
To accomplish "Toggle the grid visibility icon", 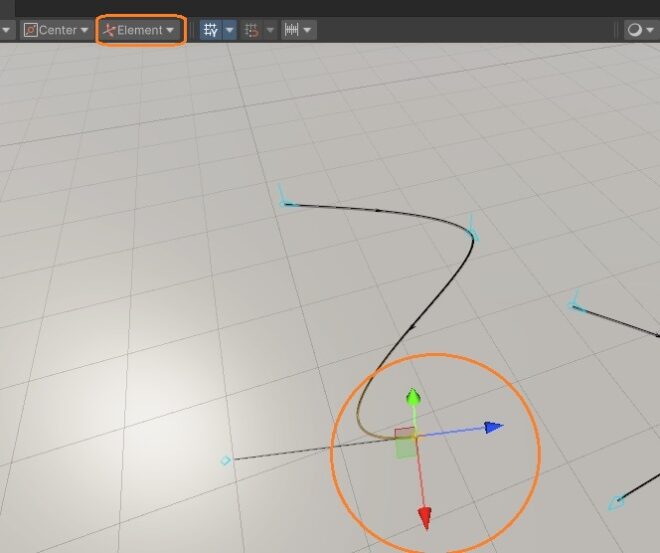I will tap(210, 30).
